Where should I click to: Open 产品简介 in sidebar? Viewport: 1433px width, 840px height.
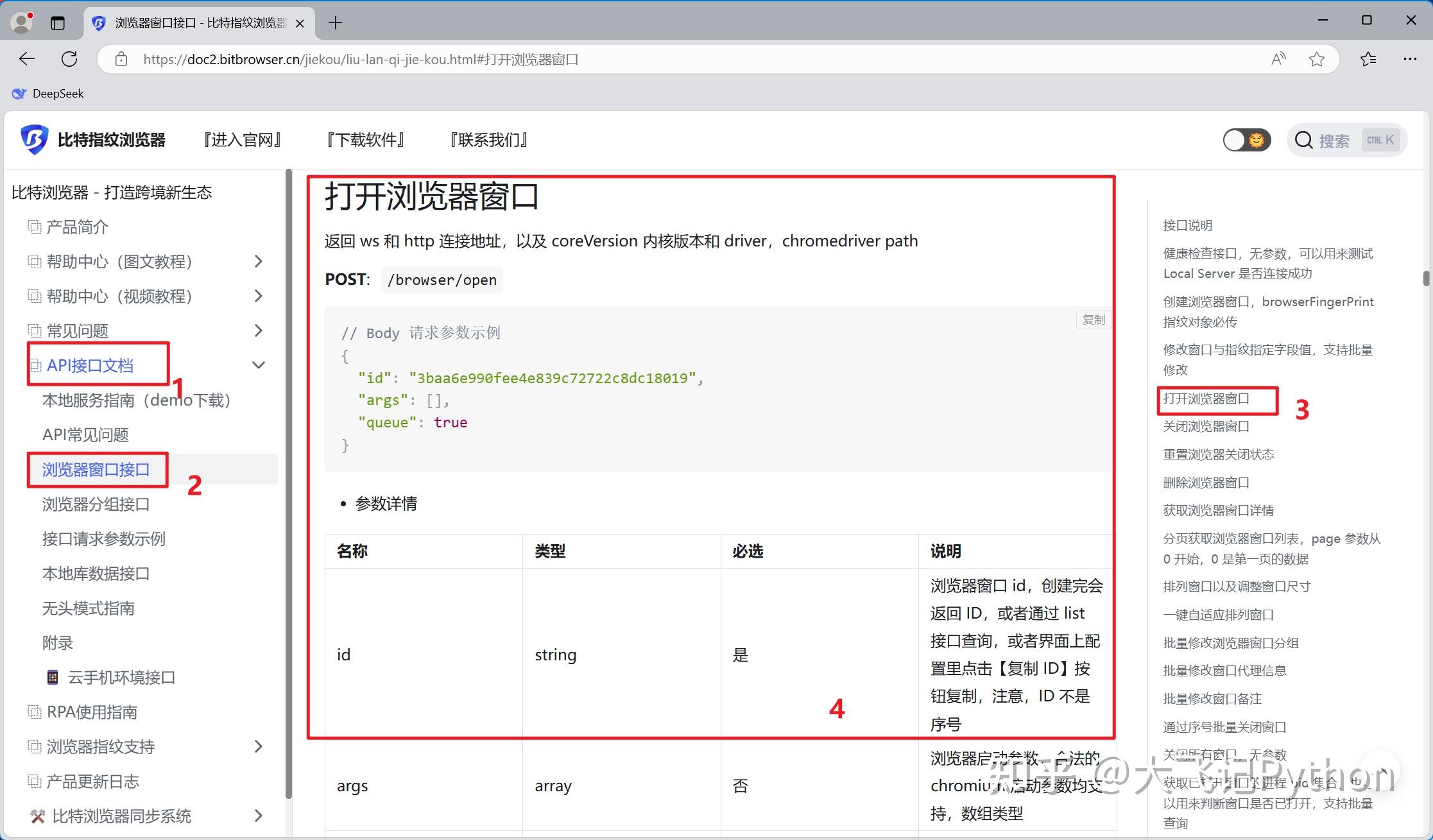[77, 227]
